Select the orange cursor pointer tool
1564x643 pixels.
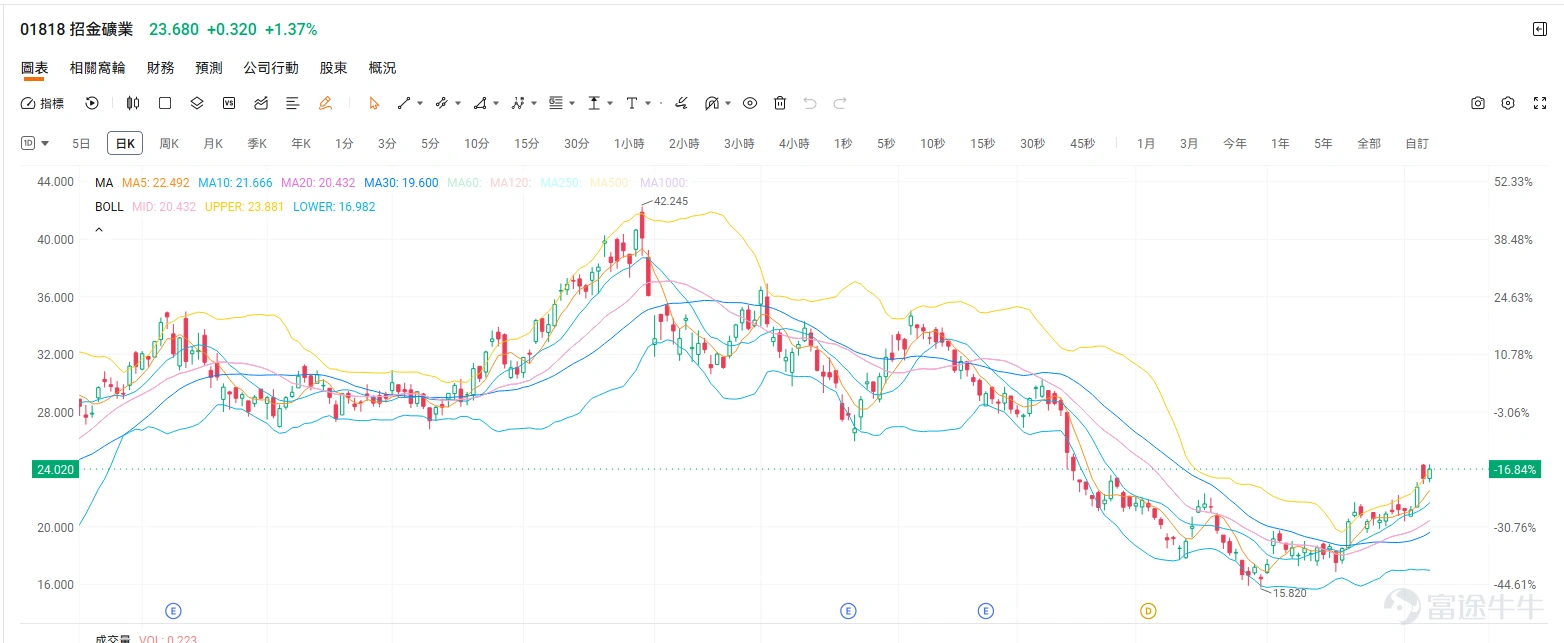pyautogui.click(x=374, y=103)
